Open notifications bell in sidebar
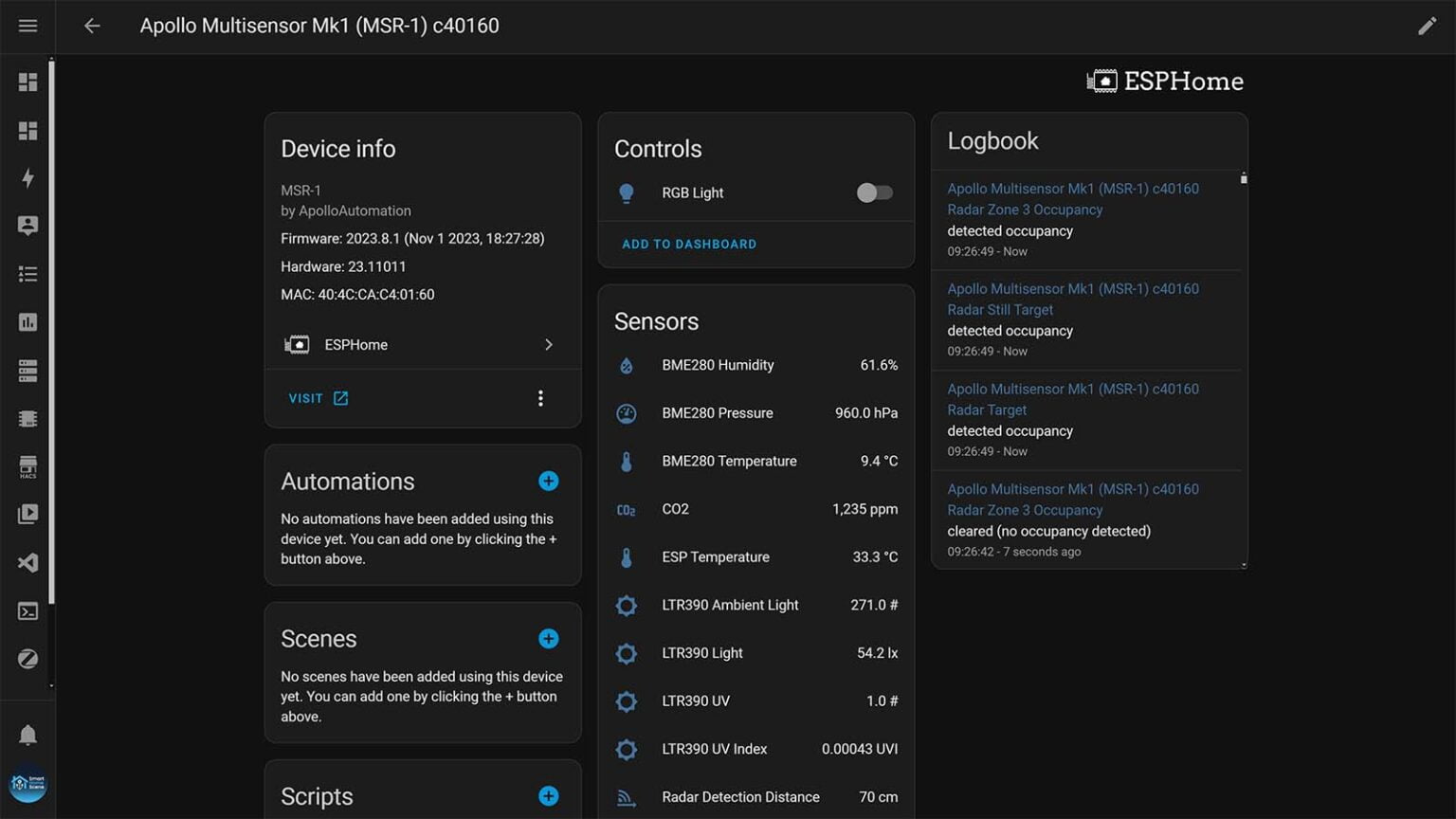Image resolution: width=1456 pixels, height=819 pixels. tap(27, 735)
